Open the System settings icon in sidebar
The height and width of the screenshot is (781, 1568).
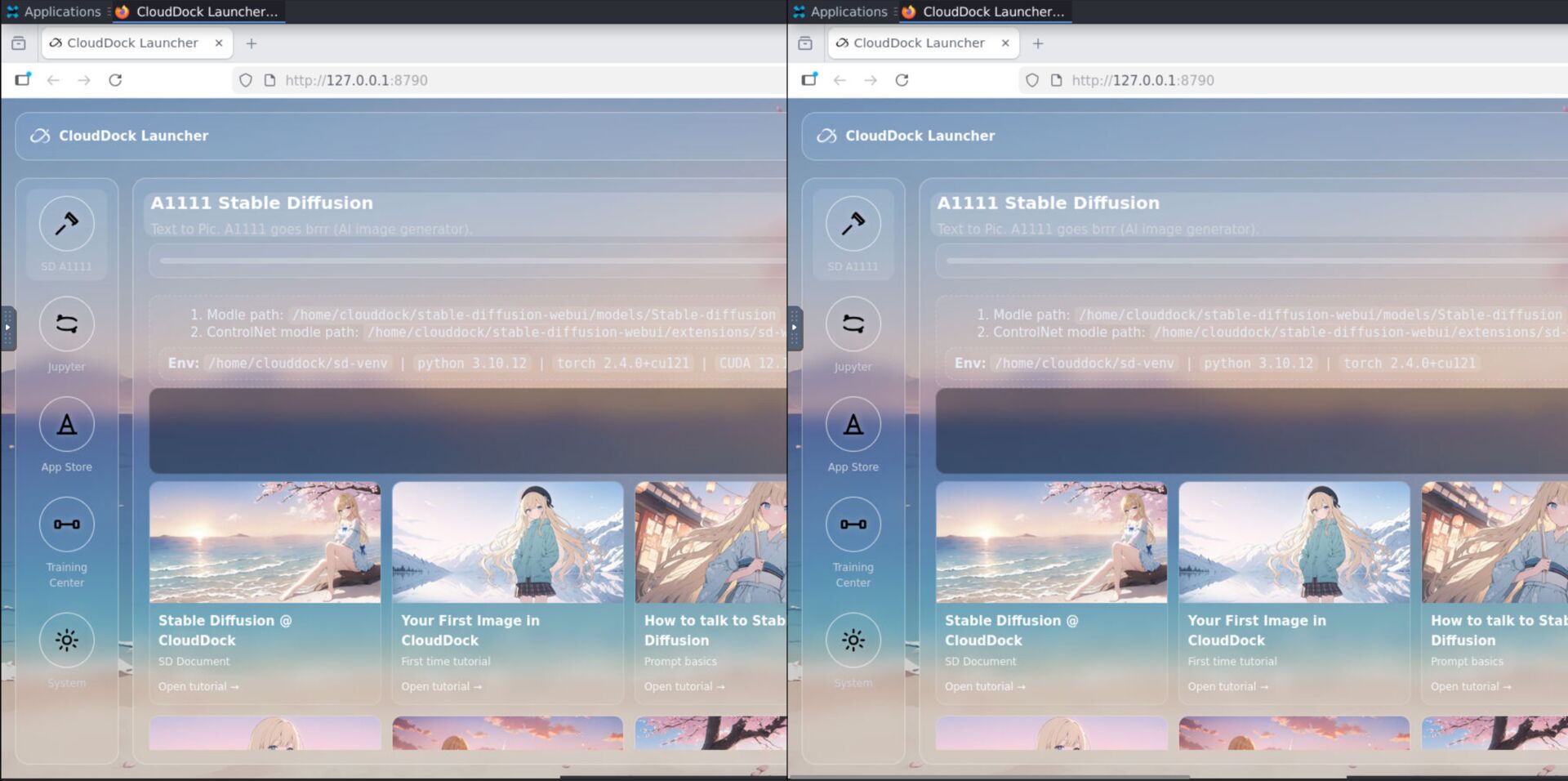coord(67,640)
